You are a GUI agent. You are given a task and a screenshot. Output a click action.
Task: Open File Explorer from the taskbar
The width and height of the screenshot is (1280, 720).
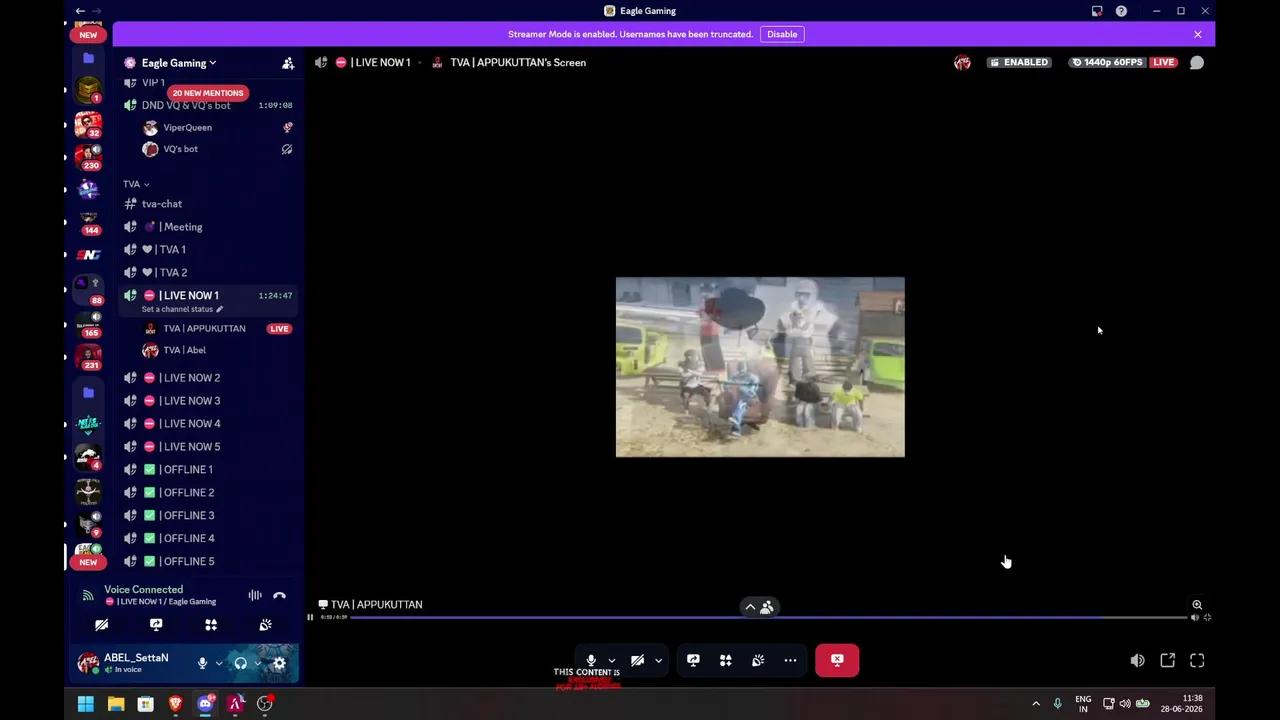pyautogui.click(x=116, y=704)
